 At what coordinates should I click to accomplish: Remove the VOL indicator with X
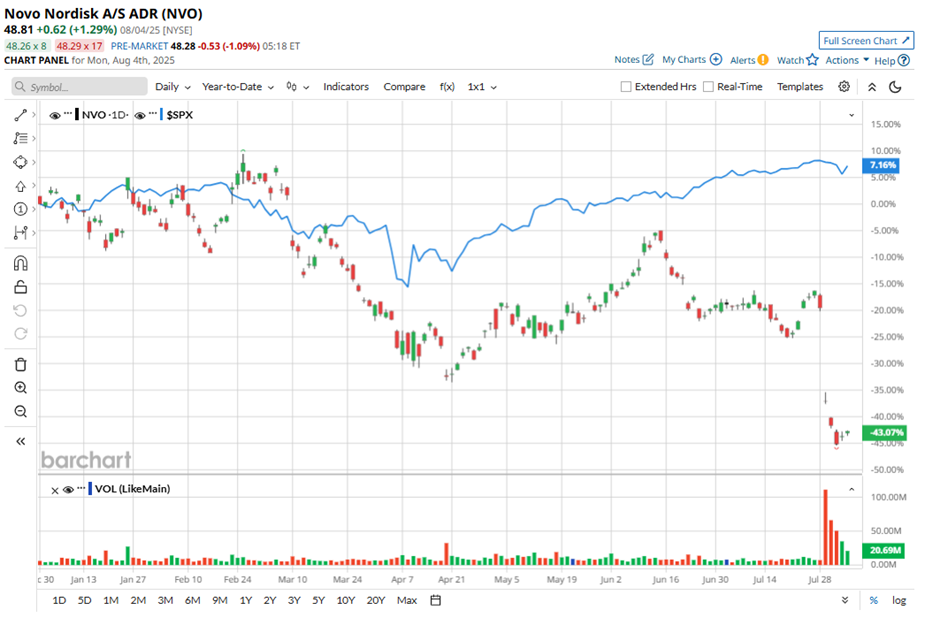(x=55, y=490)
